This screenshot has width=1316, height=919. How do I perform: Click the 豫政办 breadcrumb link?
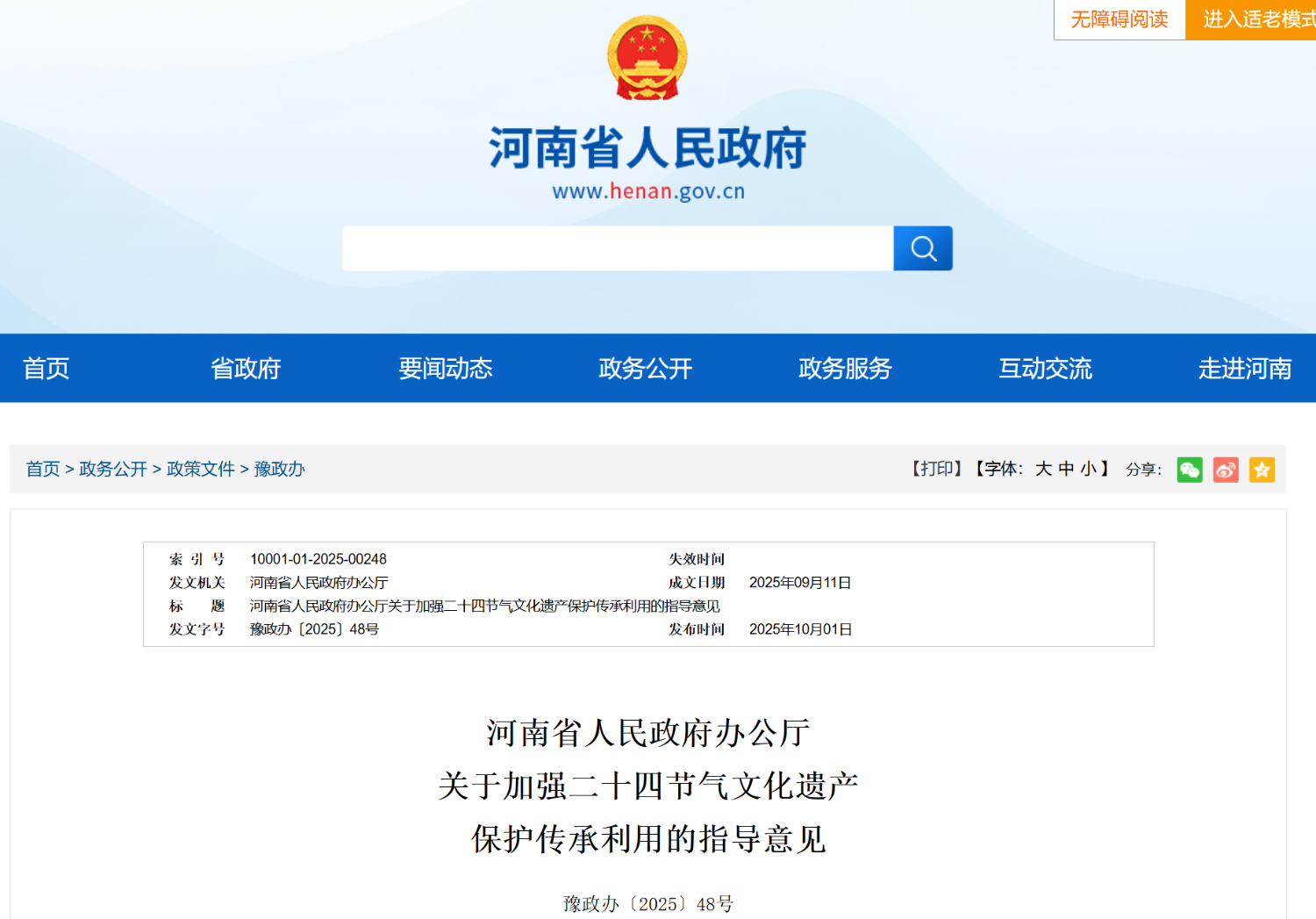pyautogui.click(x=279, y=469)
